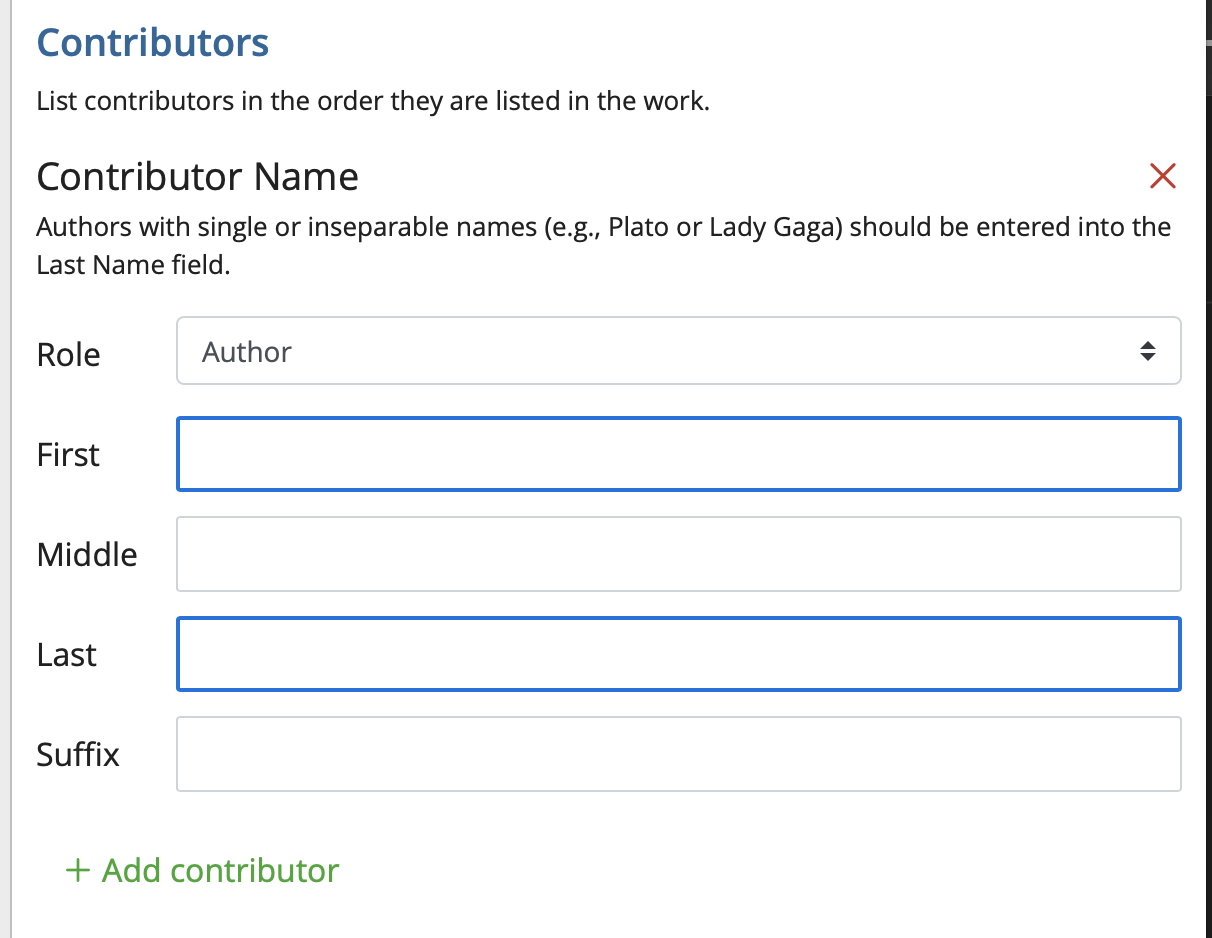Viewport: 1212px width, 938px height.
Task: Click into the Middle name field
Action: point(678,554)
